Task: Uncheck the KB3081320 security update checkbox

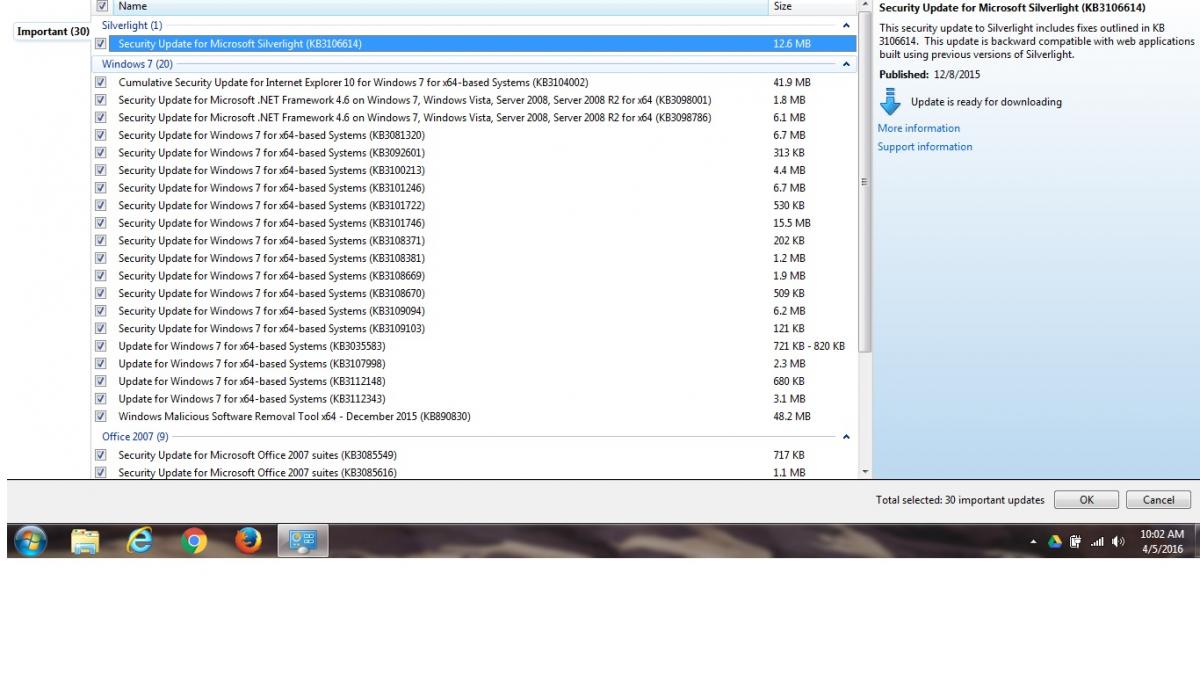Action: point(100,135)
